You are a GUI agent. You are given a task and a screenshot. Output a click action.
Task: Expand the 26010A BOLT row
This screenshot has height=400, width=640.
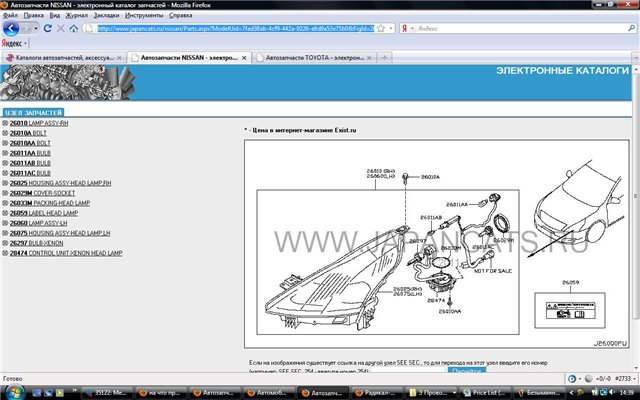[5, 133]
